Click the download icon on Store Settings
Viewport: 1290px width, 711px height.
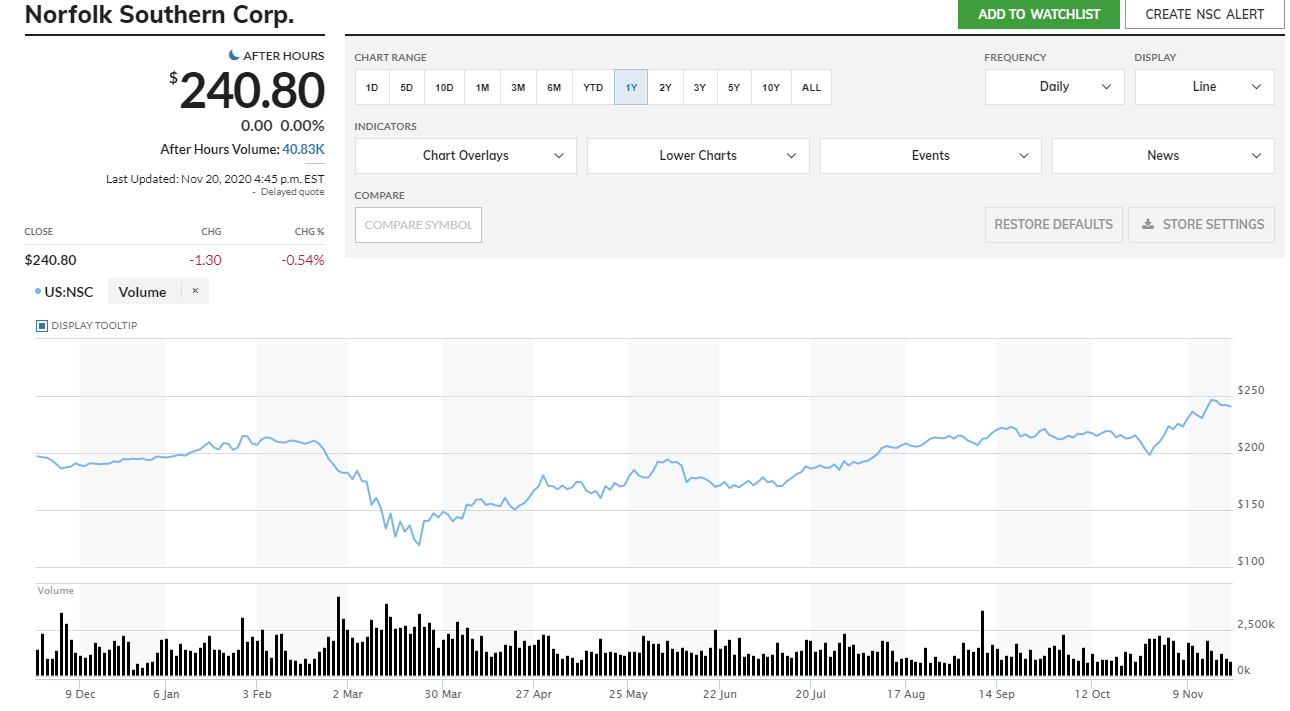click(1148, 224)
